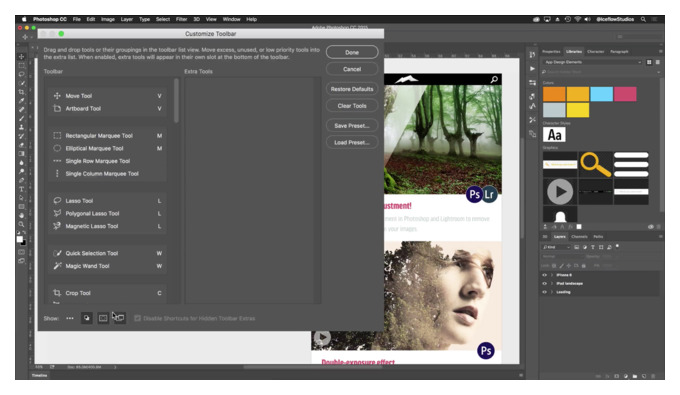Click the toolbar list scrollbar in the dialog
Screen dimensions: 680x395
pyautogui.click(x=176, y=101)
